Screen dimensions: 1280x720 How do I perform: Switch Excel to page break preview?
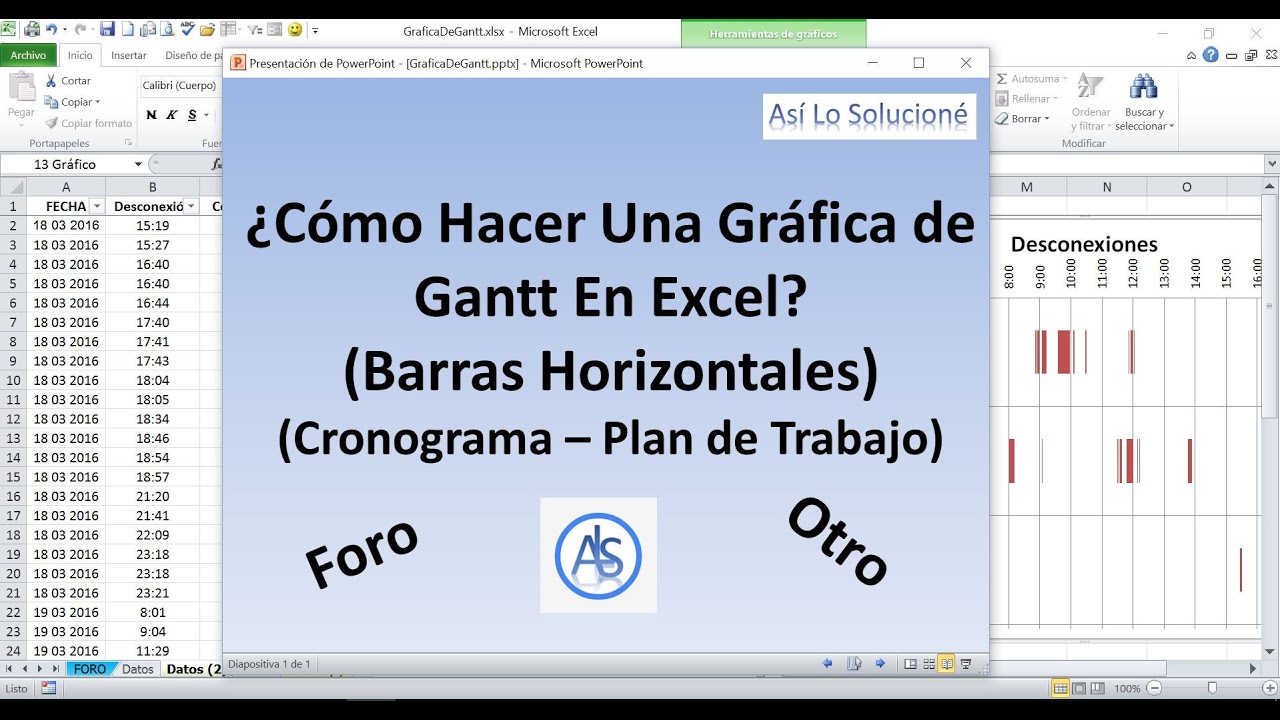pyautogui.click(x=1098, y=688)
